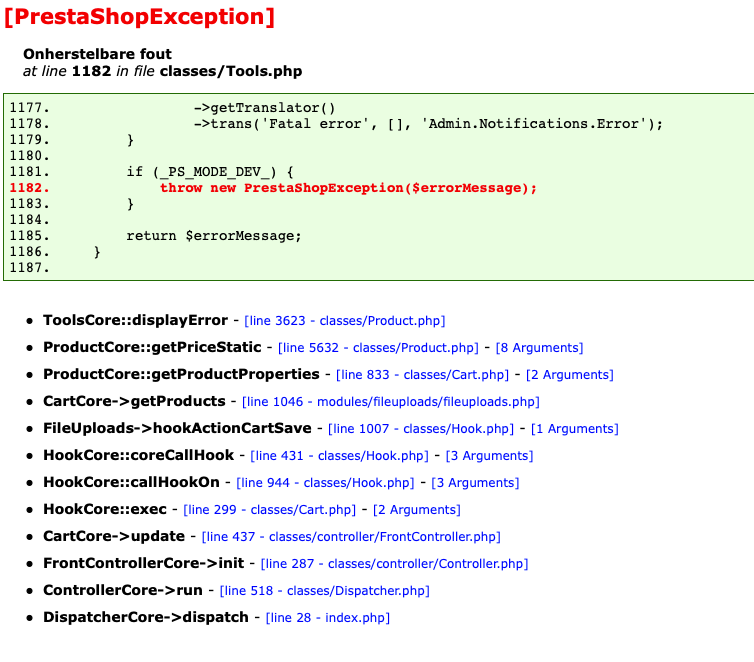
Task: Click HookCore::coreCallHook trace entry
Action: (x=138, y=455)
